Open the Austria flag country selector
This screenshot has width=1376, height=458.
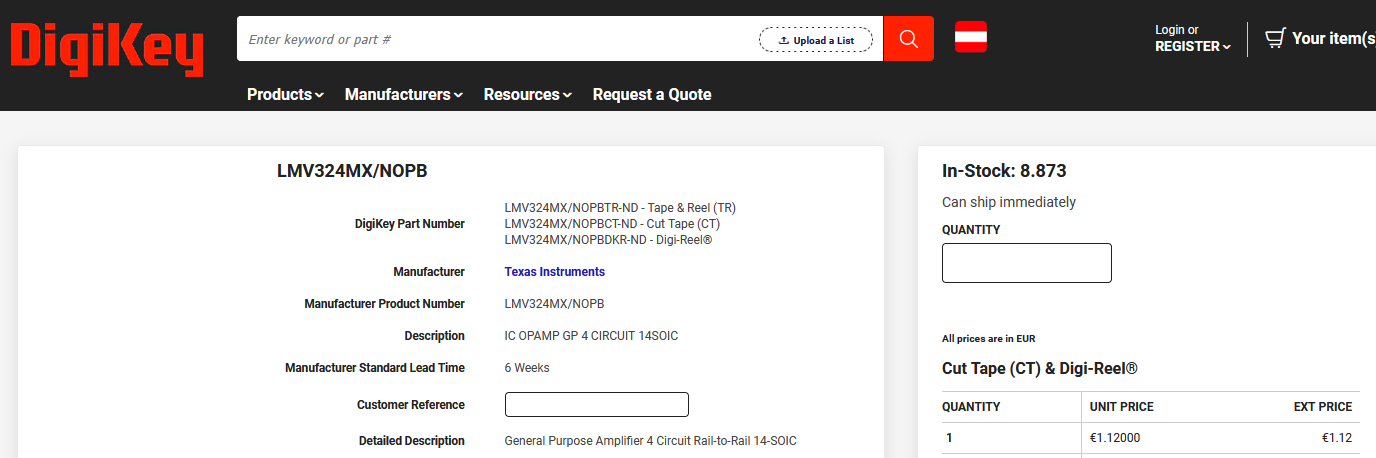[x=971, y=37]
